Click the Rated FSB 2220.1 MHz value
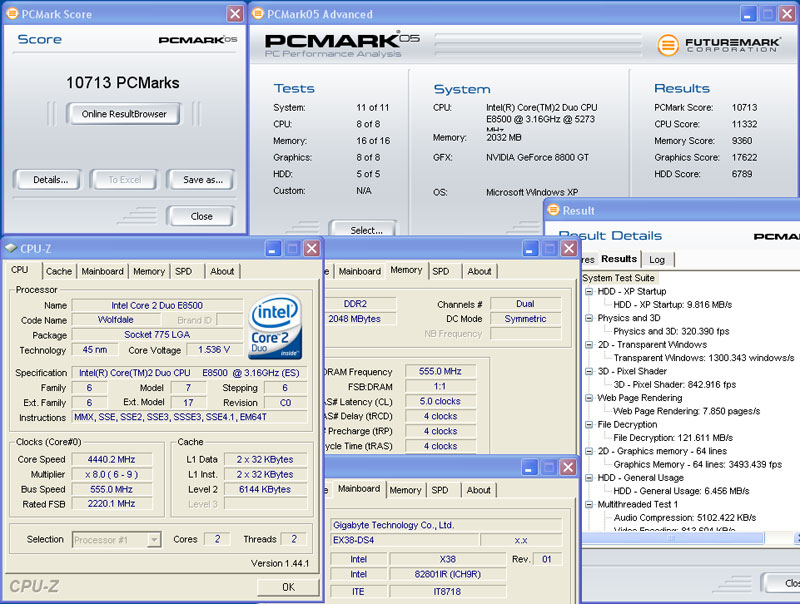800x604 pixels. click(x=111, y=504)
